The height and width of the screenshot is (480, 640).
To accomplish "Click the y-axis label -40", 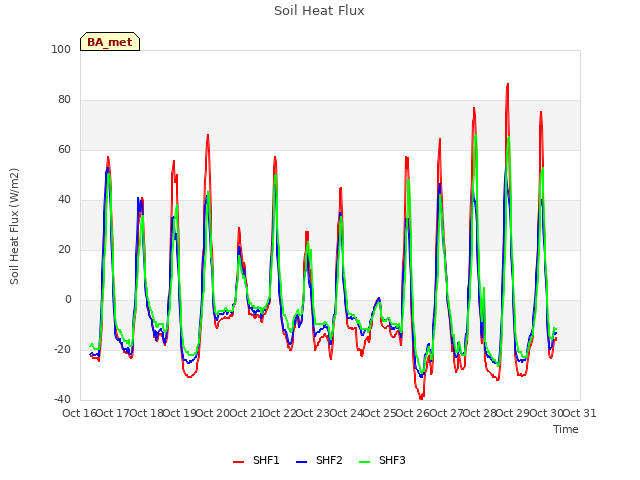I will [62, 399].
